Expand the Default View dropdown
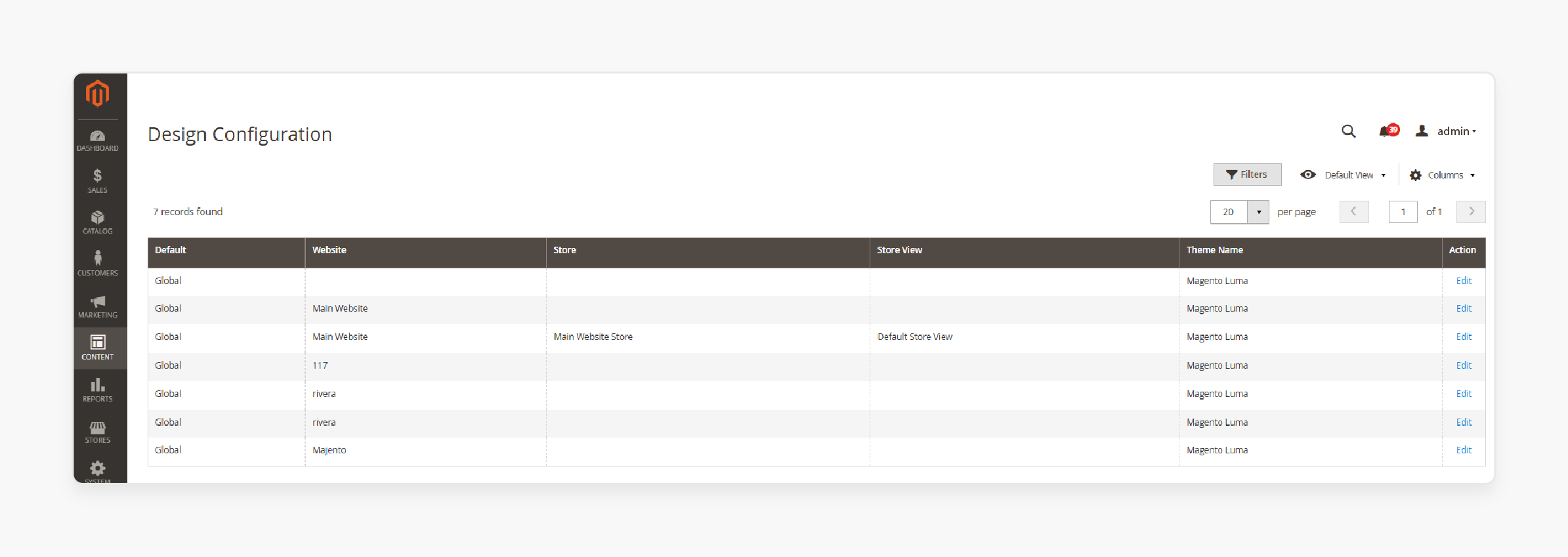 [1344, 175]
